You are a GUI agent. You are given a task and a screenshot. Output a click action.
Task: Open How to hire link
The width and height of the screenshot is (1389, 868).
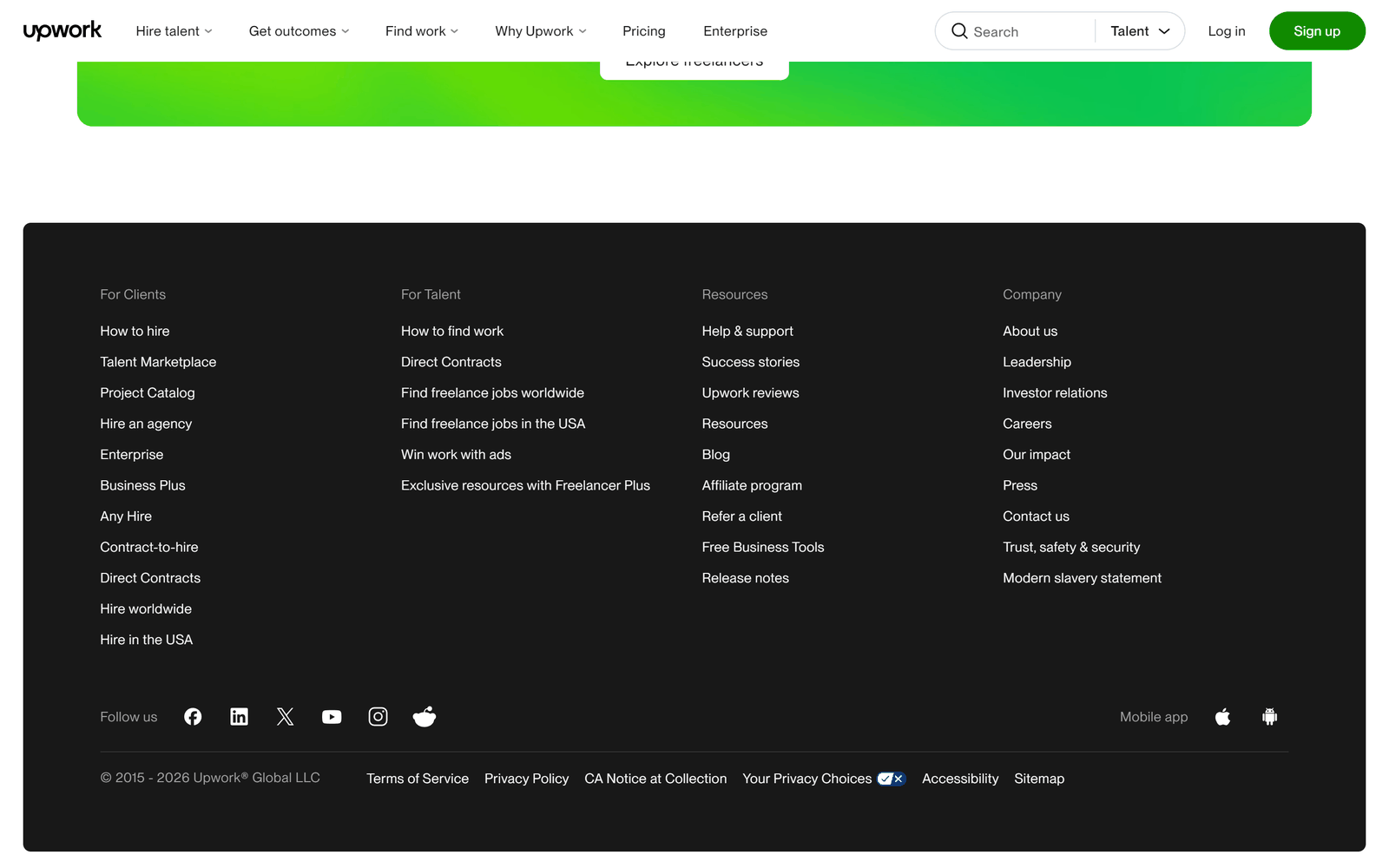coord(135,332)
